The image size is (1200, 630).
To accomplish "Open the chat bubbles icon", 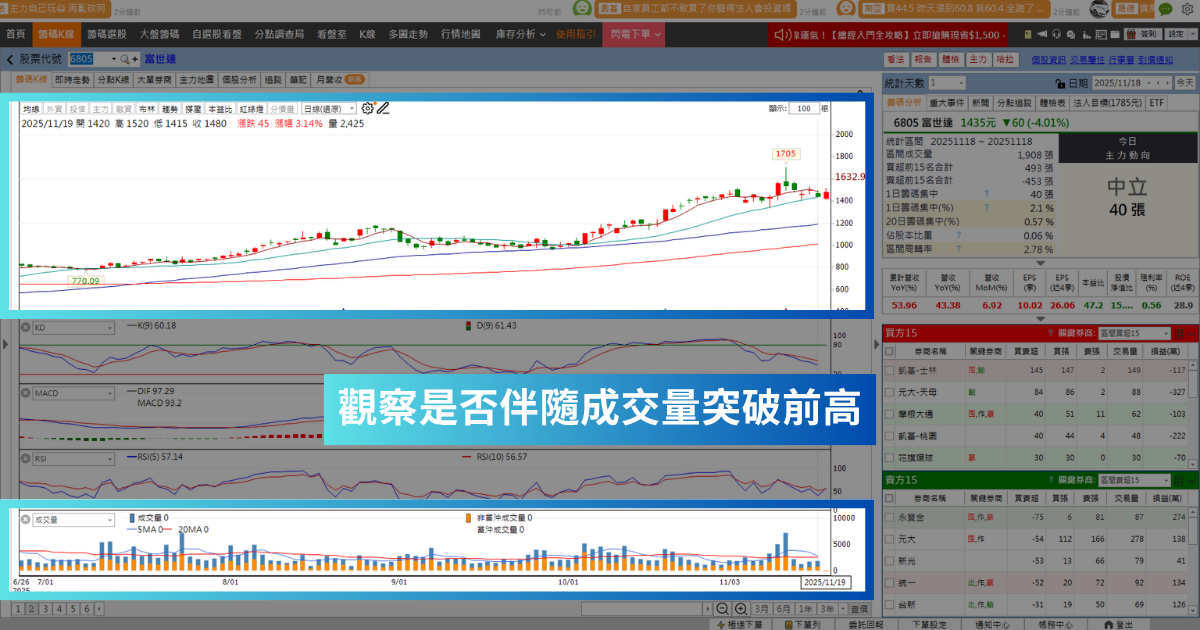I will coord(1069,33).
